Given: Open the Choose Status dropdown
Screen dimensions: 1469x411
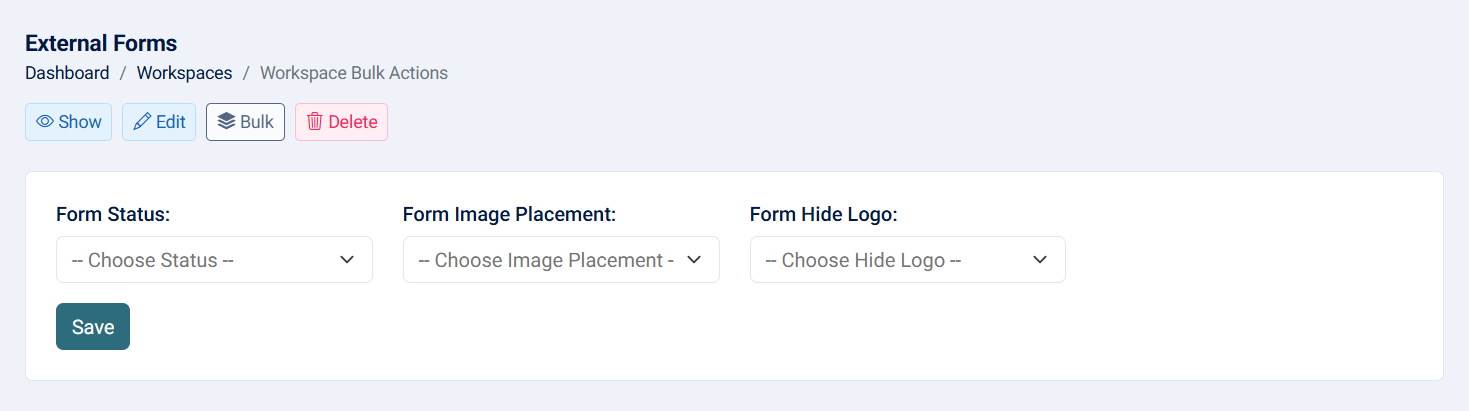Looking at the screenshot, I should coord(200,260).
